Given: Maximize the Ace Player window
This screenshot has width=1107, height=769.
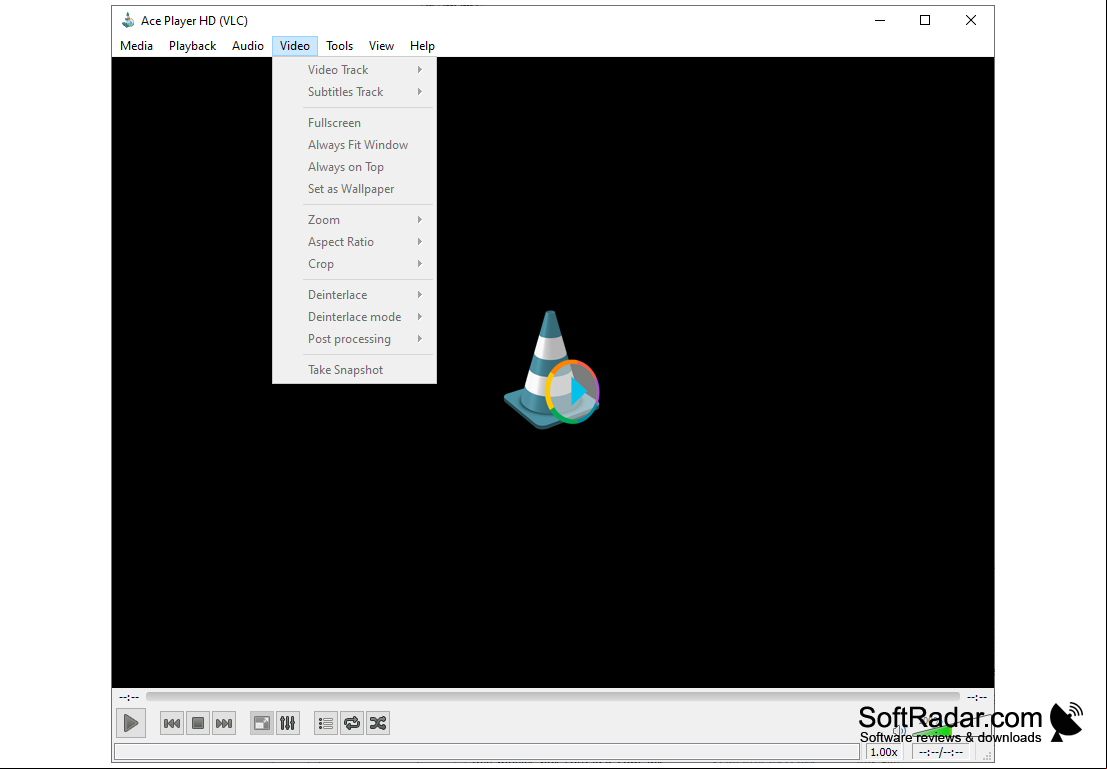Looking at the screenshot, I should 925,20.
